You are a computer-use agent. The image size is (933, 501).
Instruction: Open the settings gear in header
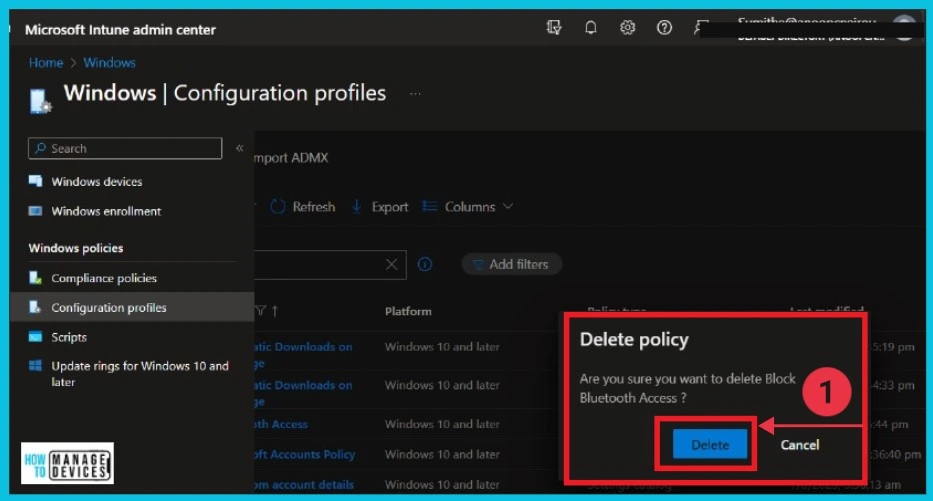pos(627,27)
